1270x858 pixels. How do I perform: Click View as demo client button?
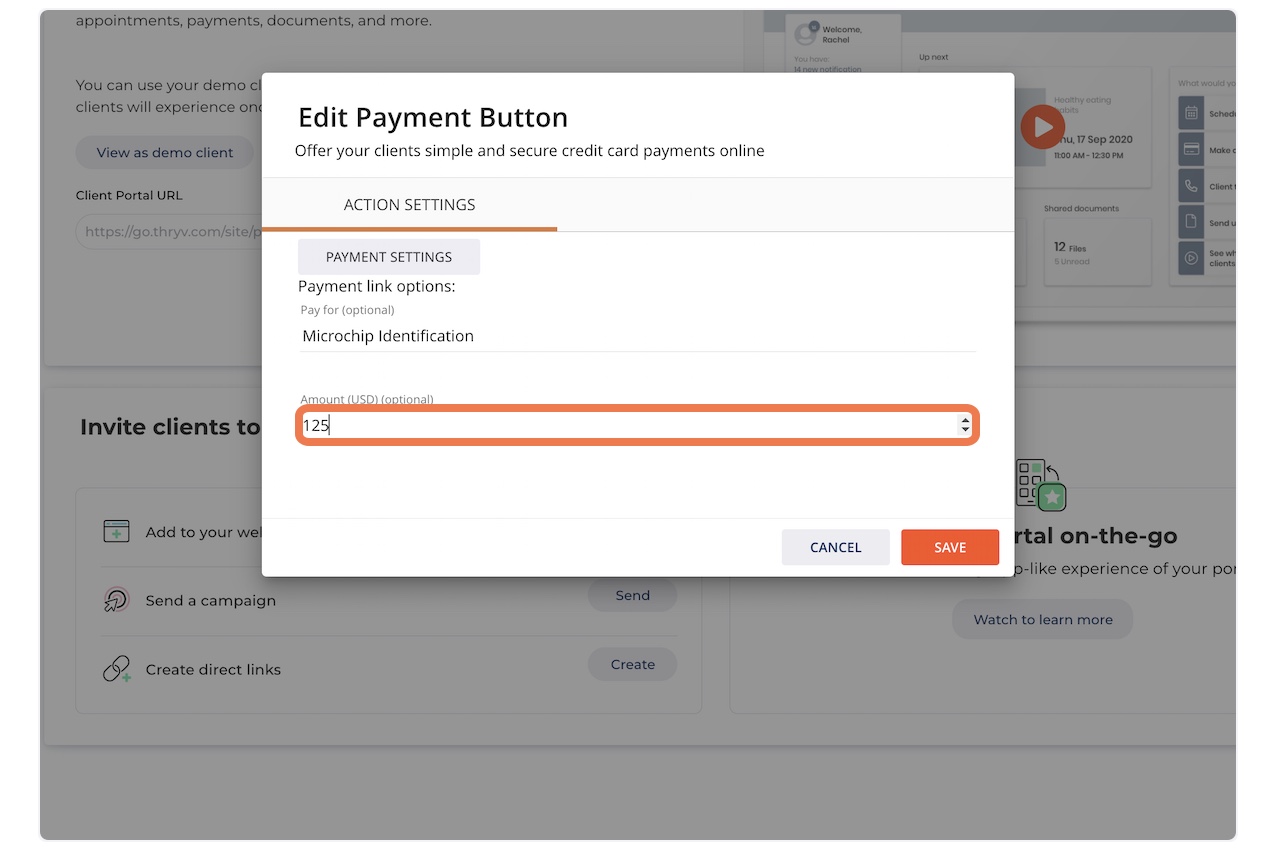(165, 153)
